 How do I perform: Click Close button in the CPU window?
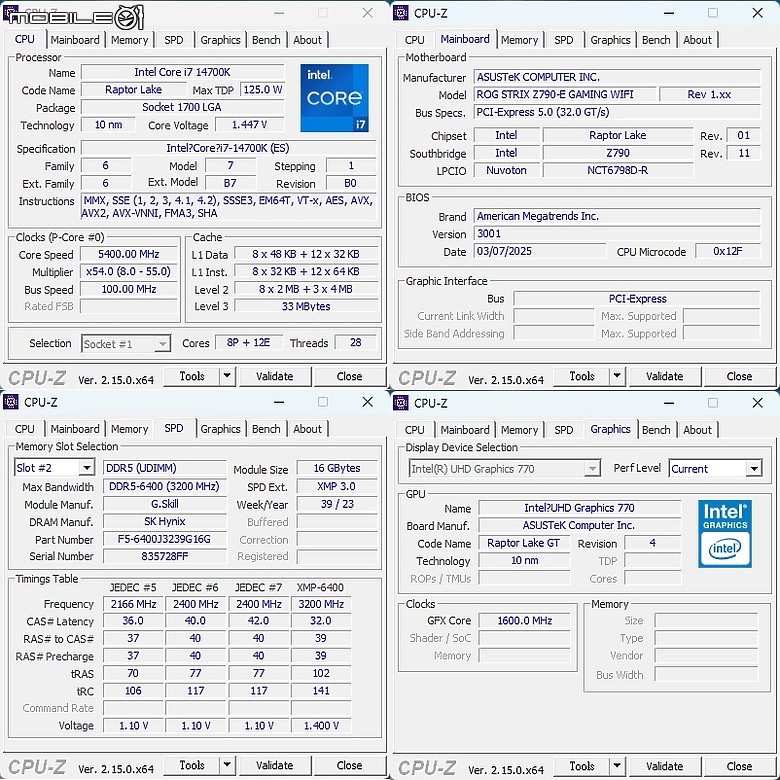click(x=349, y=376)
